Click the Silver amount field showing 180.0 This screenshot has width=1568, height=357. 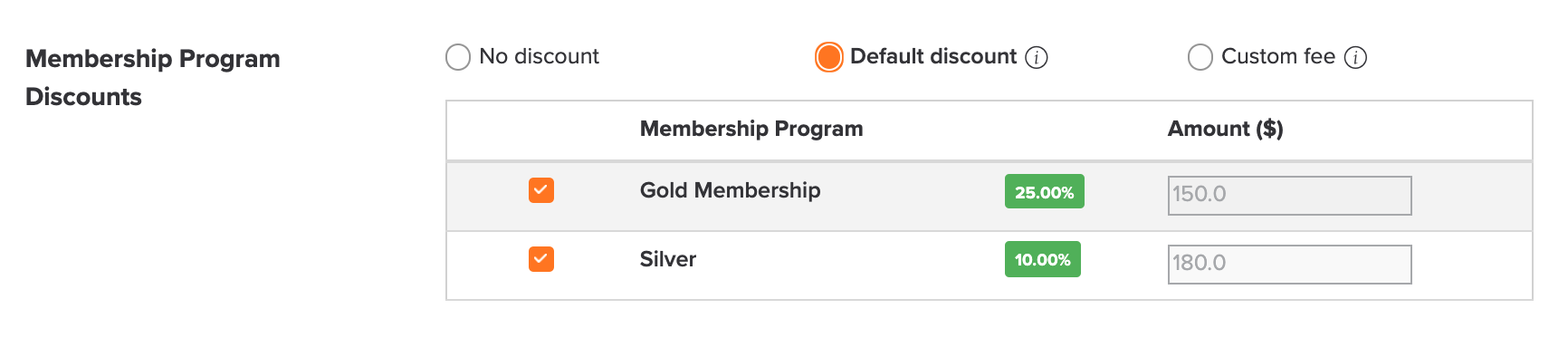(1289, 264)
